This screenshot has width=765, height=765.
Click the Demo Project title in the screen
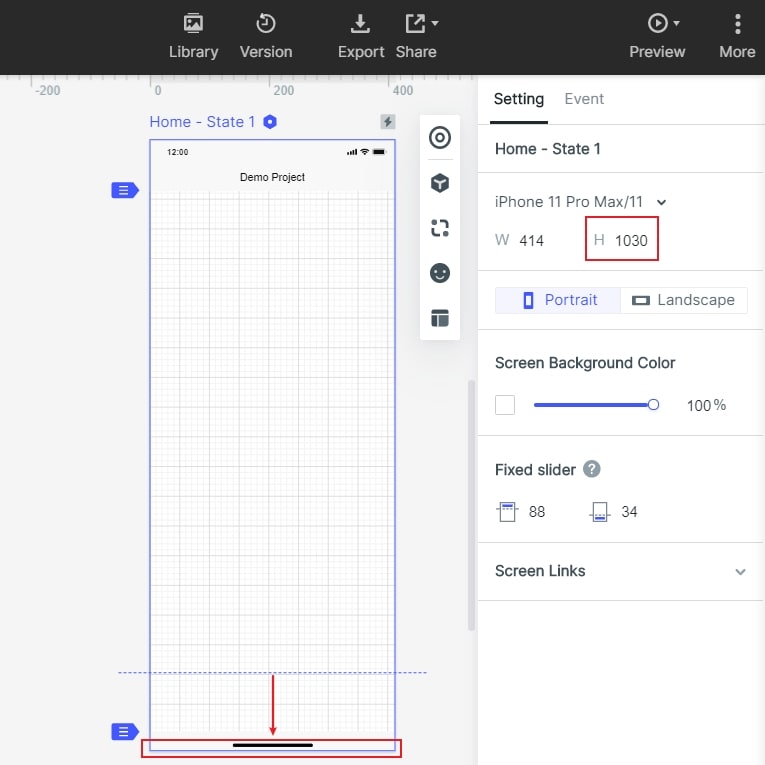(x=272, y=177)
